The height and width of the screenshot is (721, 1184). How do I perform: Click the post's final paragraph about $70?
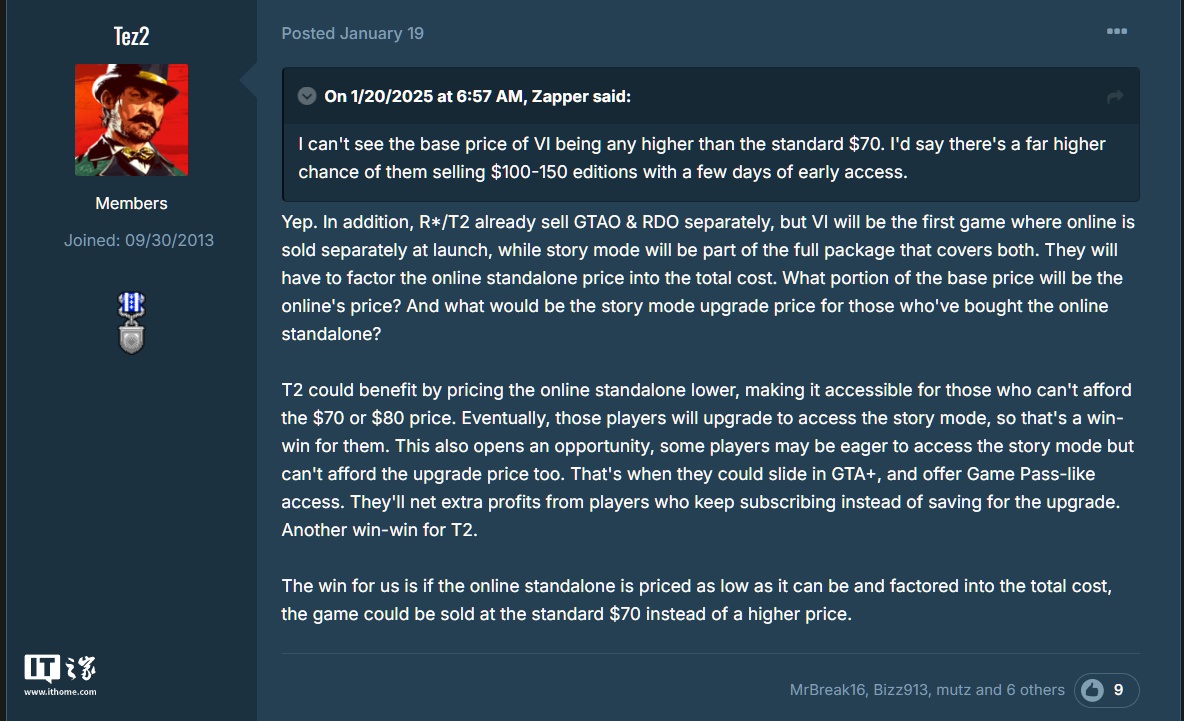696,599
